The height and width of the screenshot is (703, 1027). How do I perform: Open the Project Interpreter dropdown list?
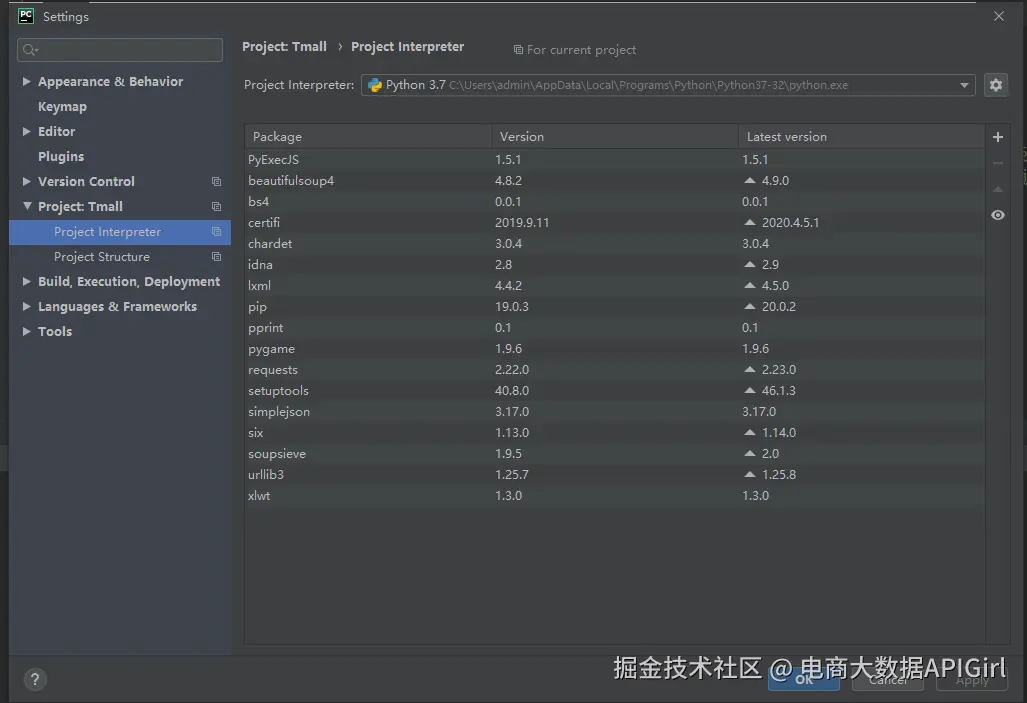point(963,85)
